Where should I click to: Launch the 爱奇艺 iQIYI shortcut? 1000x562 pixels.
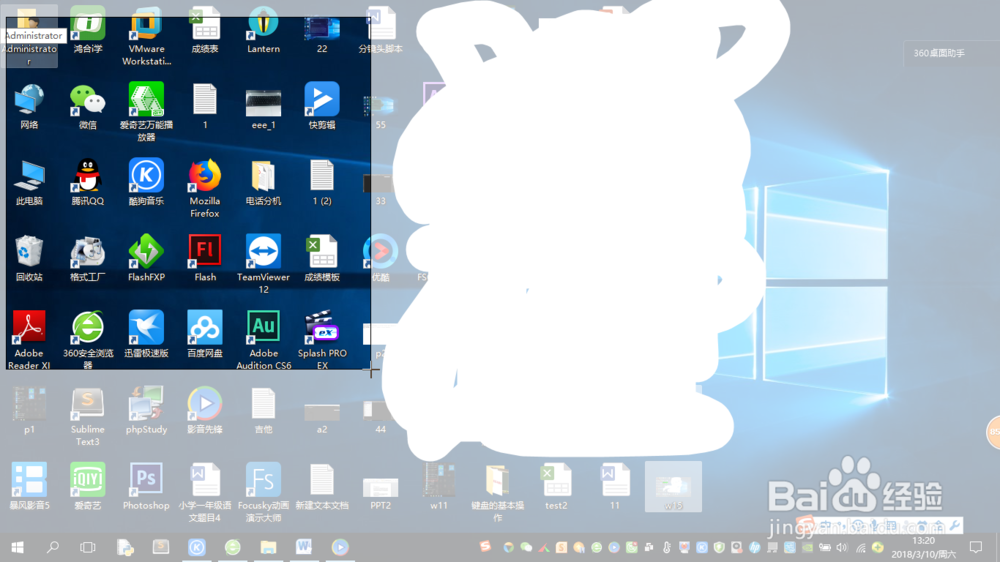[87, 487]
